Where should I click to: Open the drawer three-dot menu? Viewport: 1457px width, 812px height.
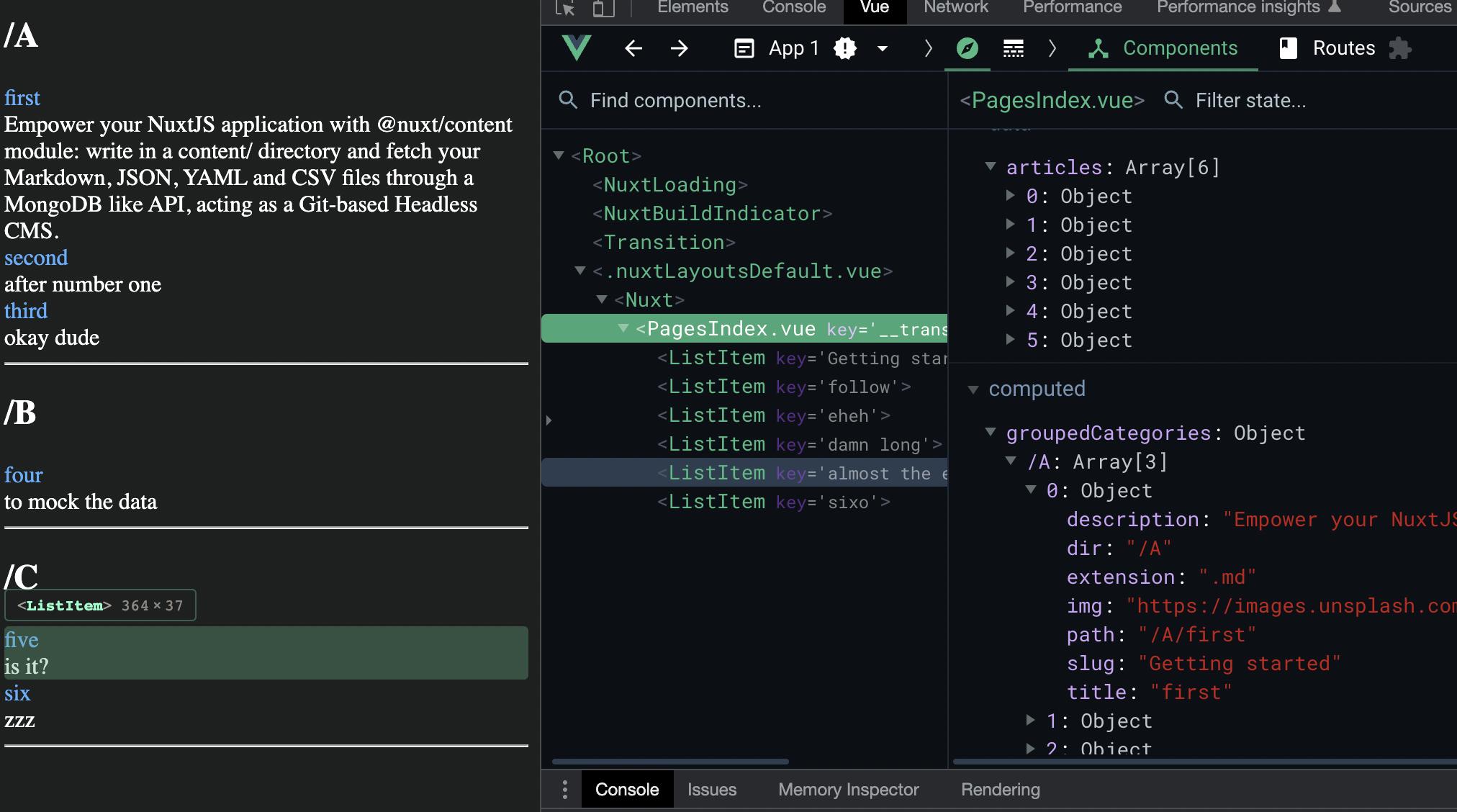pyautogui.click(x=565, y=790)
